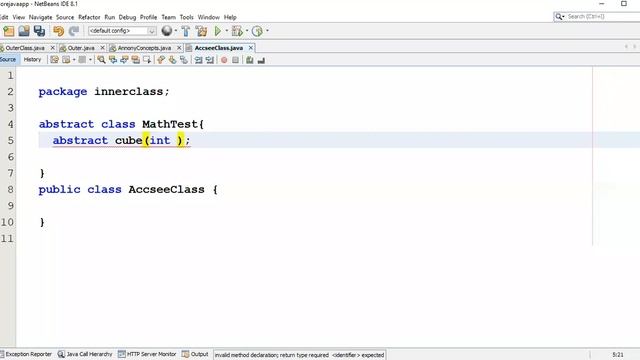Click Find Previous Occurrence icon
Viewport: 640px width, 360px height.
pos(113,60)
